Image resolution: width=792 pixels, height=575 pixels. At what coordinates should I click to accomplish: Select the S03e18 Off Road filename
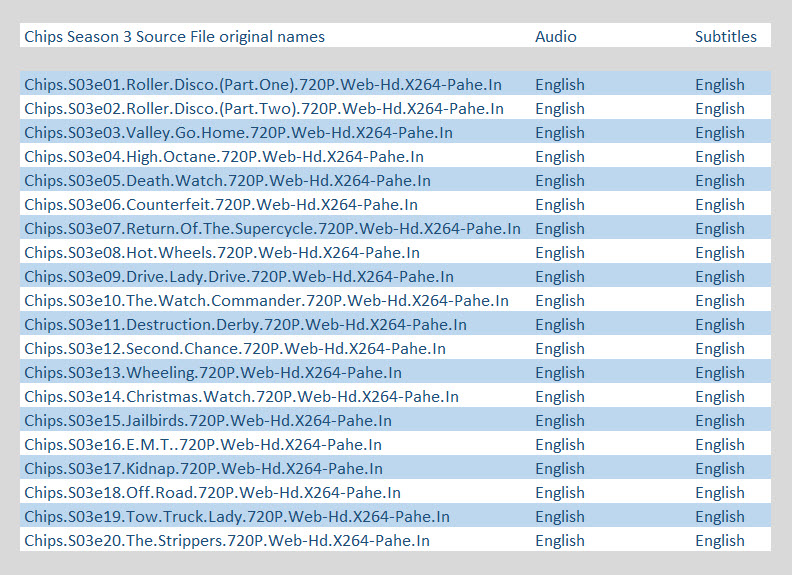[x=212, y=493]
